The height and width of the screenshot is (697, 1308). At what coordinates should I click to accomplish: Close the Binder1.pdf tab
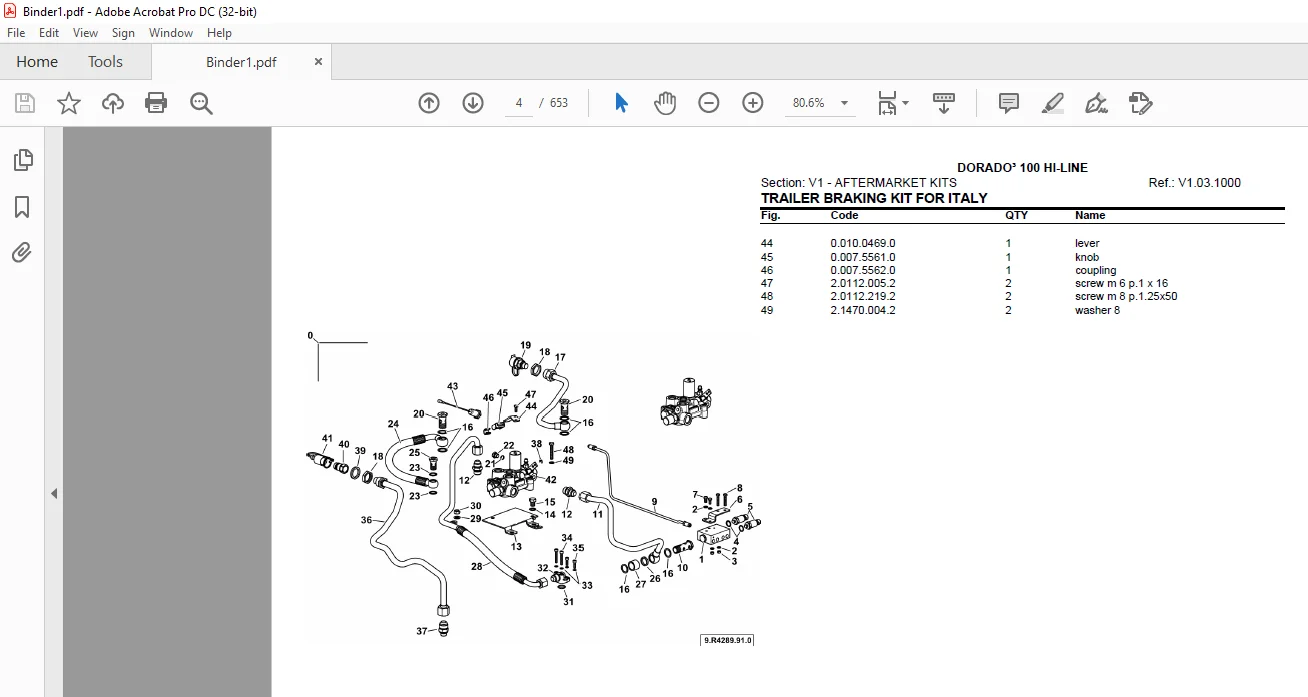(x=318, y=61)
